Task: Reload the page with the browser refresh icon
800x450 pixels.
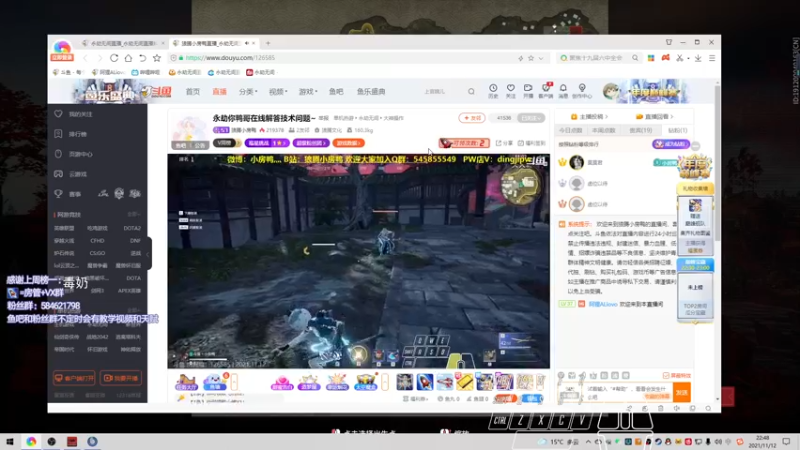Action: click(114, 58)
